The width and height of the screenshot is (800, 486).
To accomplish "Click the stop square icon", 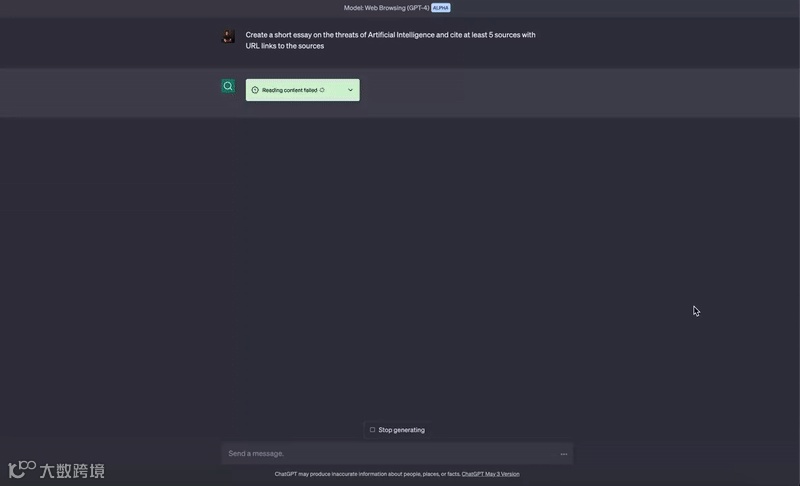I will (x=372, y=430).
